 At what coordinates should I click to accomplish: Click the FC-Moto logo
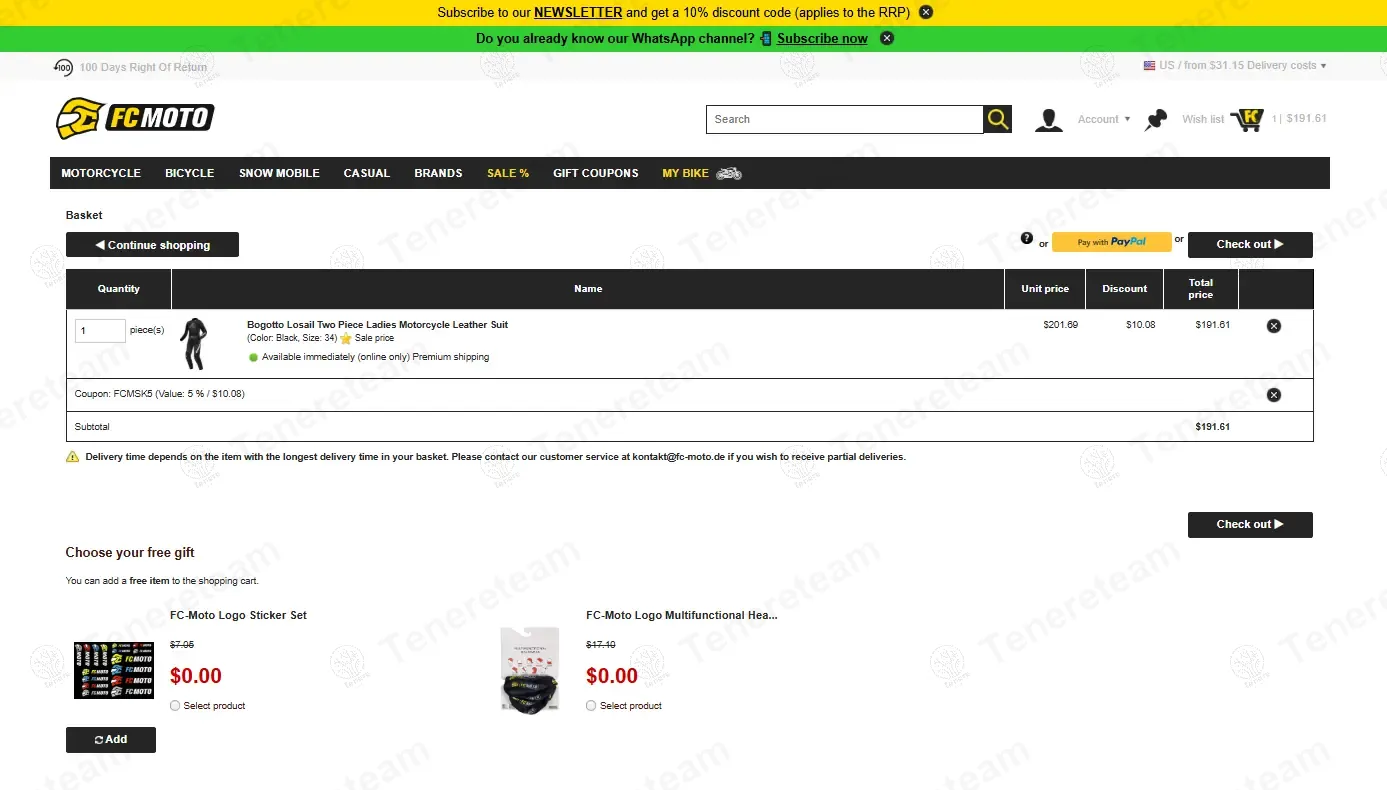pos(135,118)
